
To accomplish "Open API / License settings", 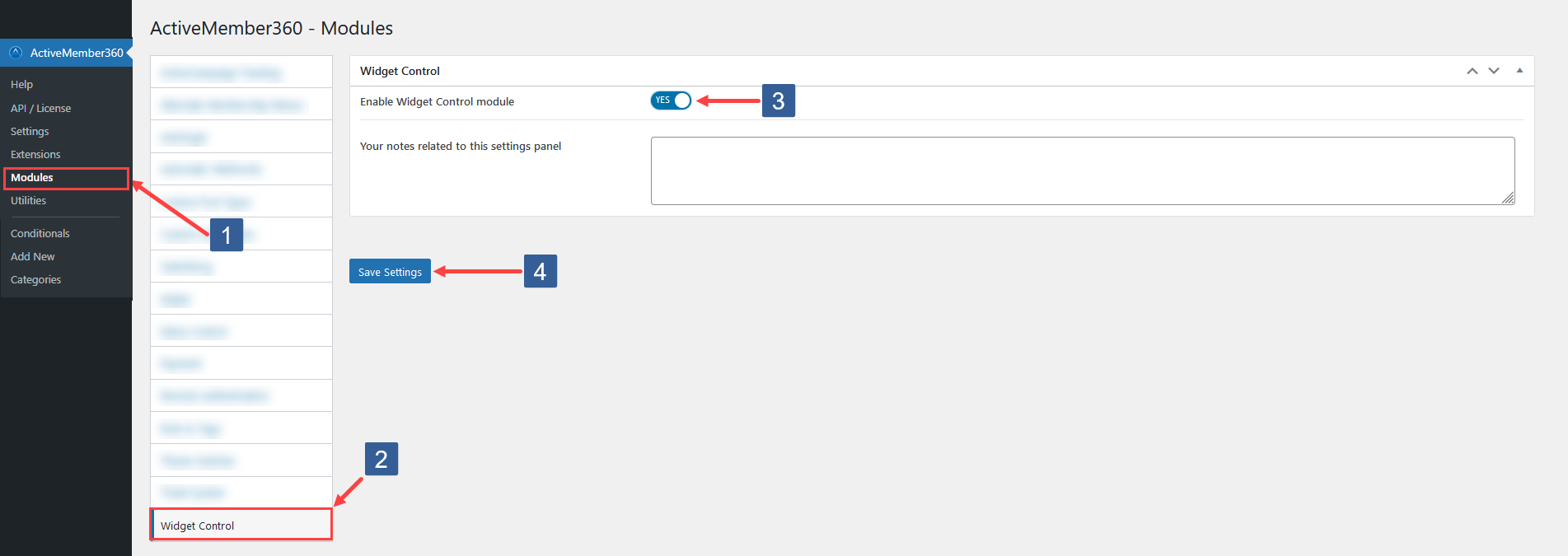I will 40,108.
